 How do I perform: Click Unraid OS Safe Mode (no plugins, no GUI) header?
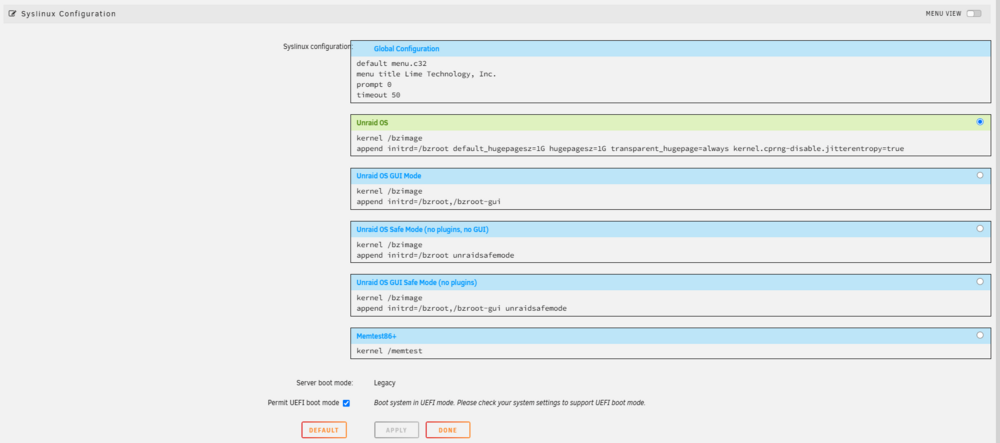pyautogui.click(x=671, y=229)
